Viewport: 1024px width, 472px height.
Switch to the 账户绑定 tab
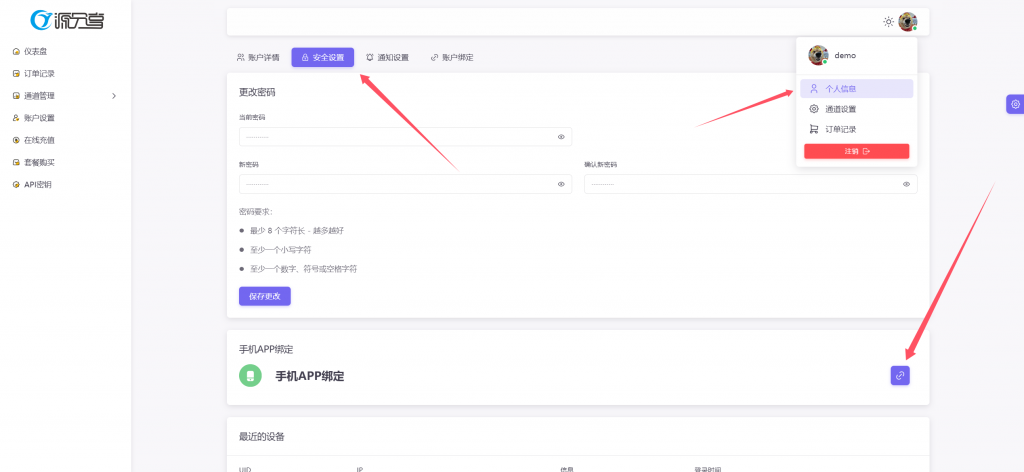coord(452,58)
